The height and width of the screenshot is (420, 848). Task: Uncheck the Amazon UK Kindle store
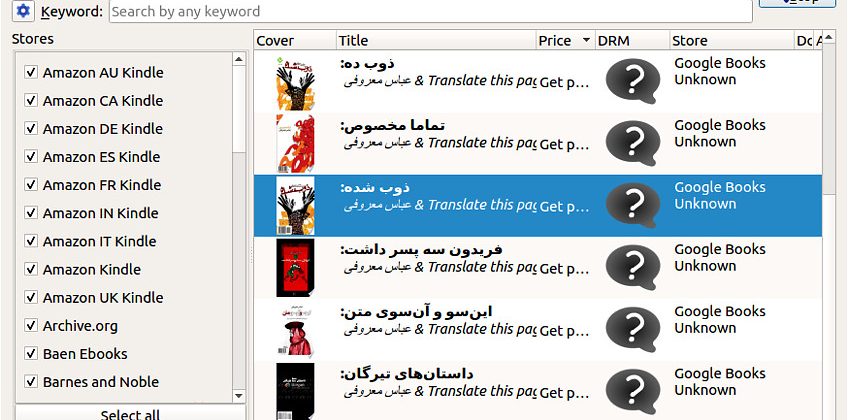[x=31, y=297]
